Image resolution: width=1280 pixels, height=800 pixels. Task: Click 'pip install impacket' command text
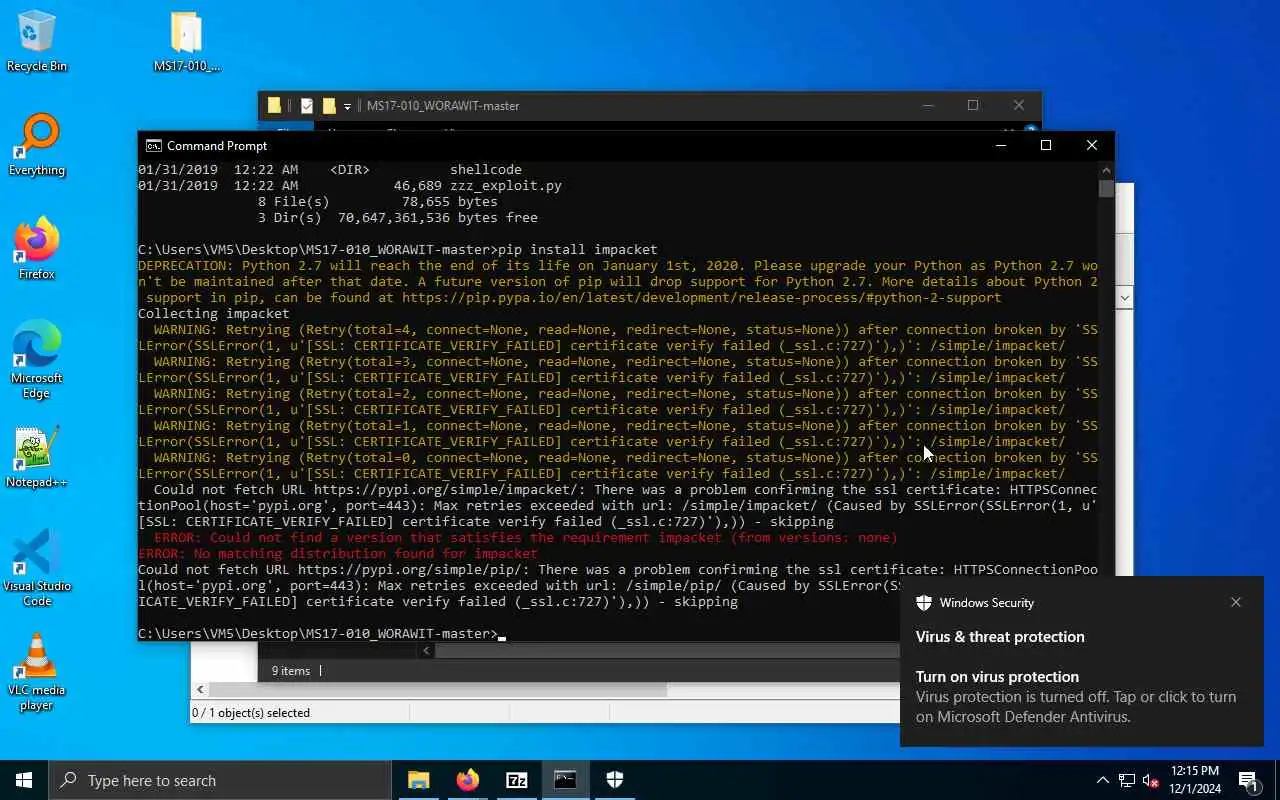(x=578, y=250)
